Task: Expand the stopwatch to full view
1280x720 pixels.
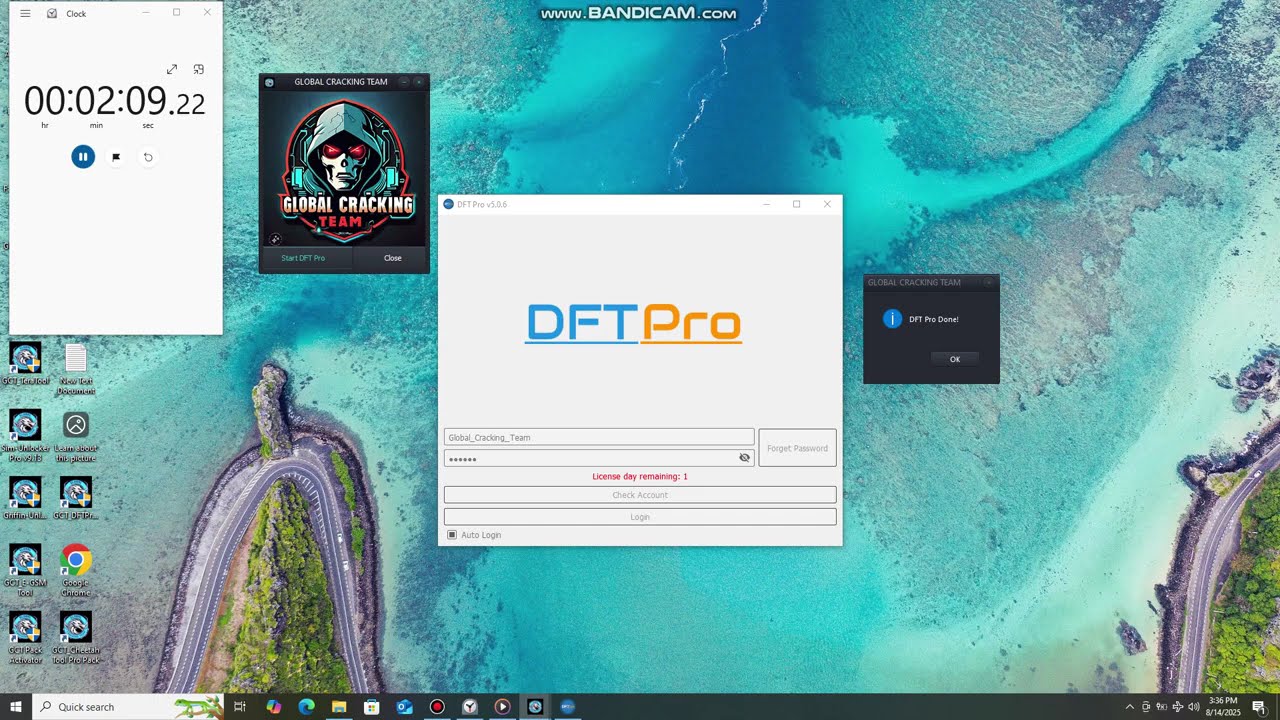Action: coord(172,69)
